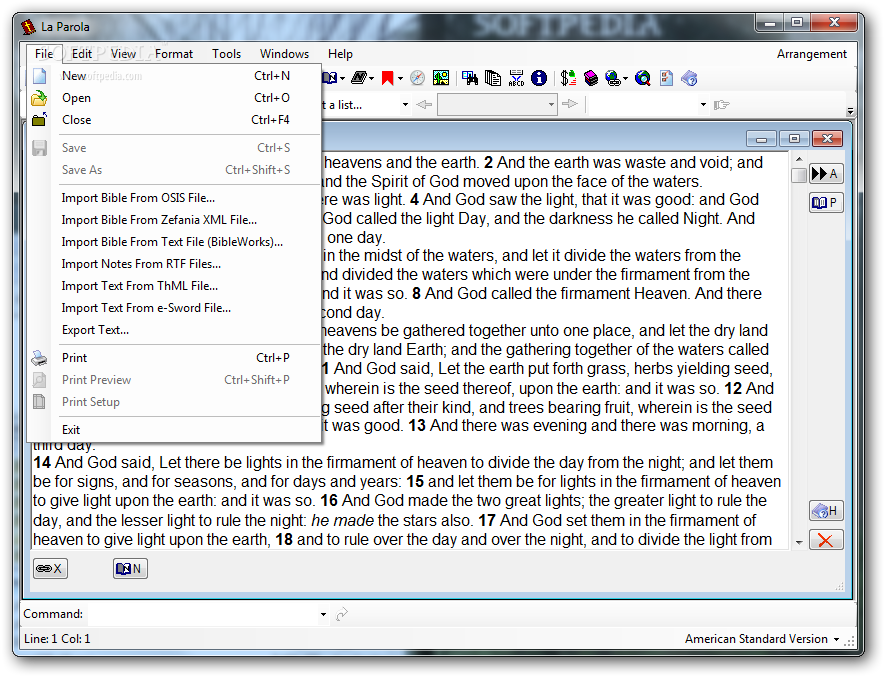Open the maps picture icon

pos(441,78)
